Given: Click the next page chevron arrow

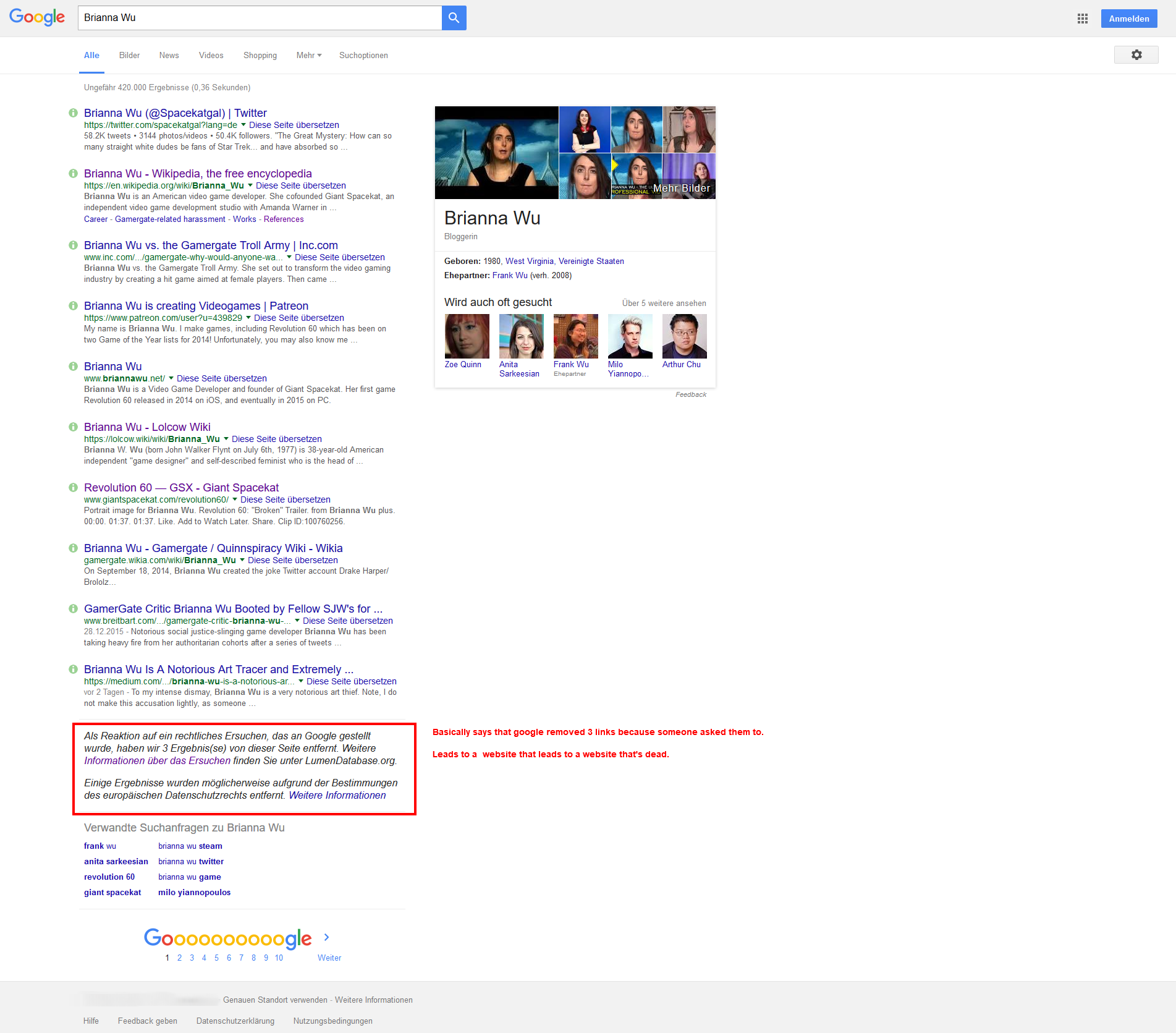Looking at the screenshot, I should pos(326,937).
